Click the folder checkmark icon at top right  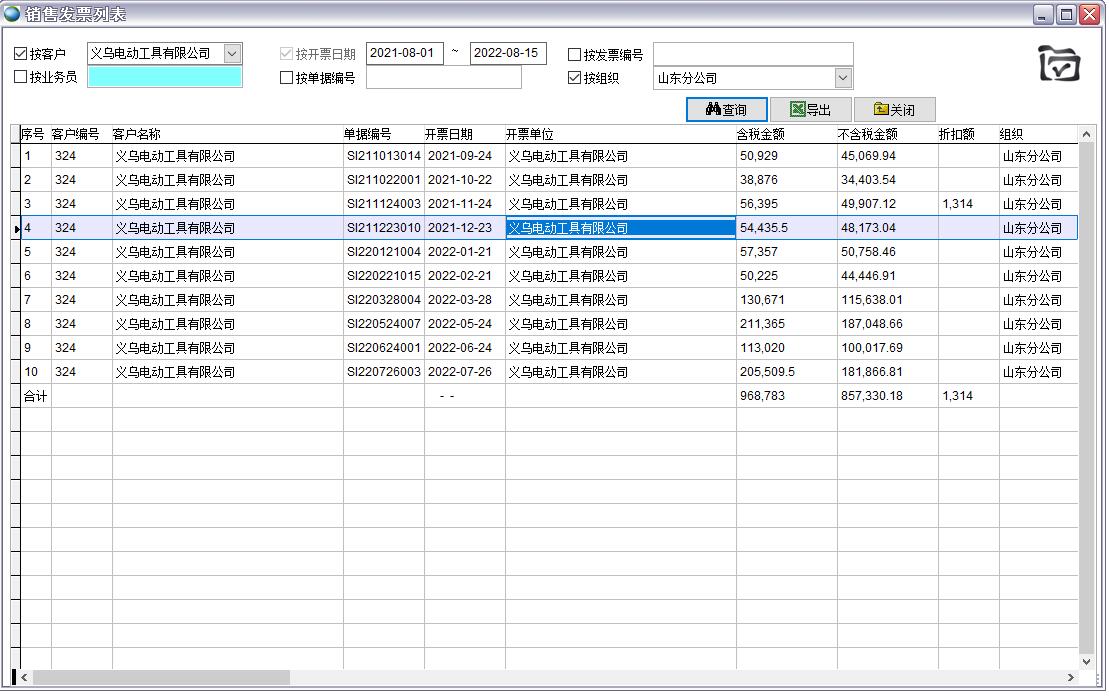click(x=1059, y=64)
